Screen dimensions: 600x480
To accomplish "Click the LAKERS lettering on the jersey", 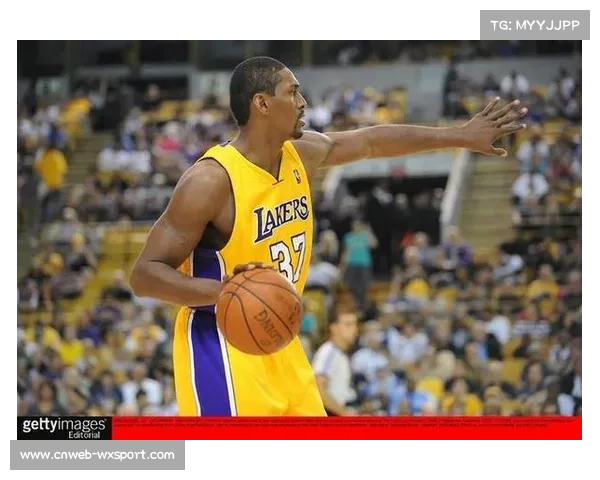I will [281, 217].
